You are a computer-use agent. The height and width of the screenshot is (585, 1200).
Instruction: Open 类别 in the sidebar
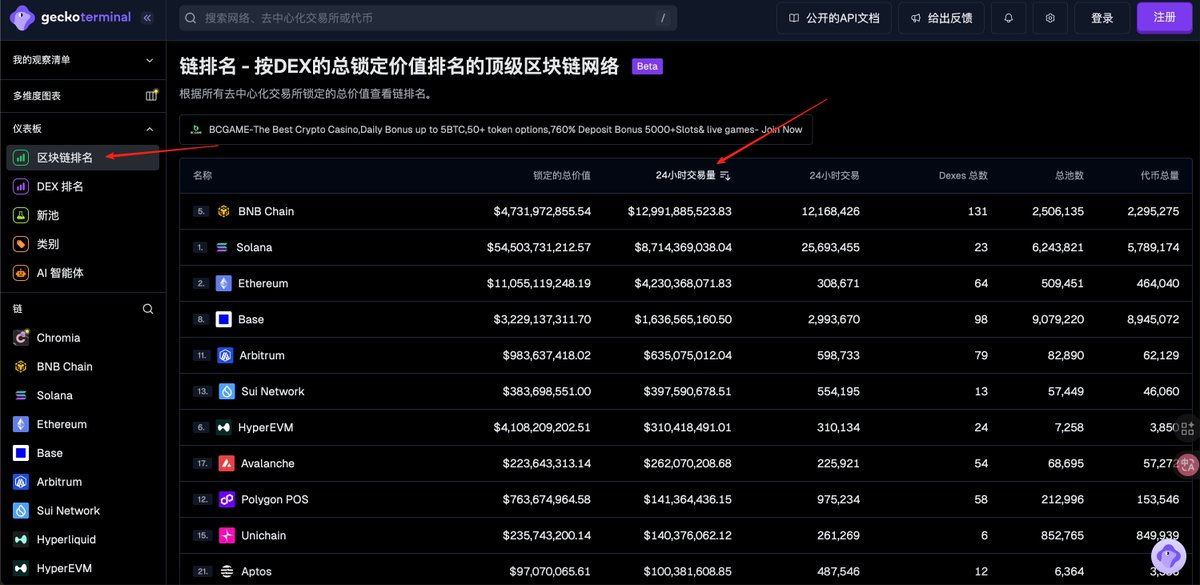click(83, 244)
